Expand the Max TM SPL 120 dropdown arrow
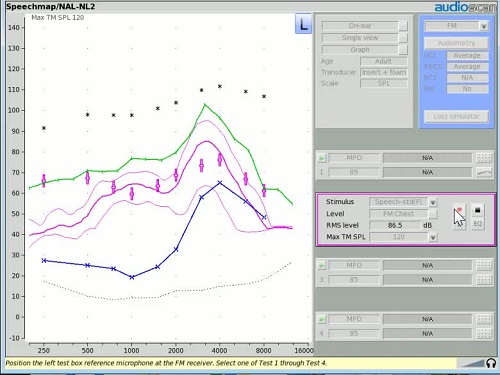Image resolution: width=500 pixels, height=375 pixels. 433,237
